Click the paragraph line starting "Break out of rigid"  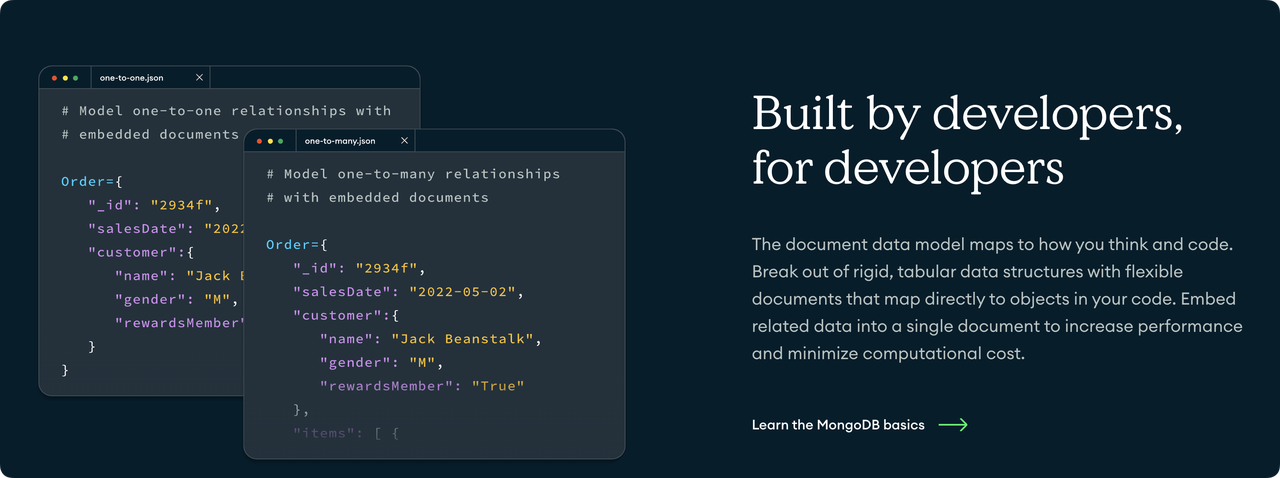968,272
